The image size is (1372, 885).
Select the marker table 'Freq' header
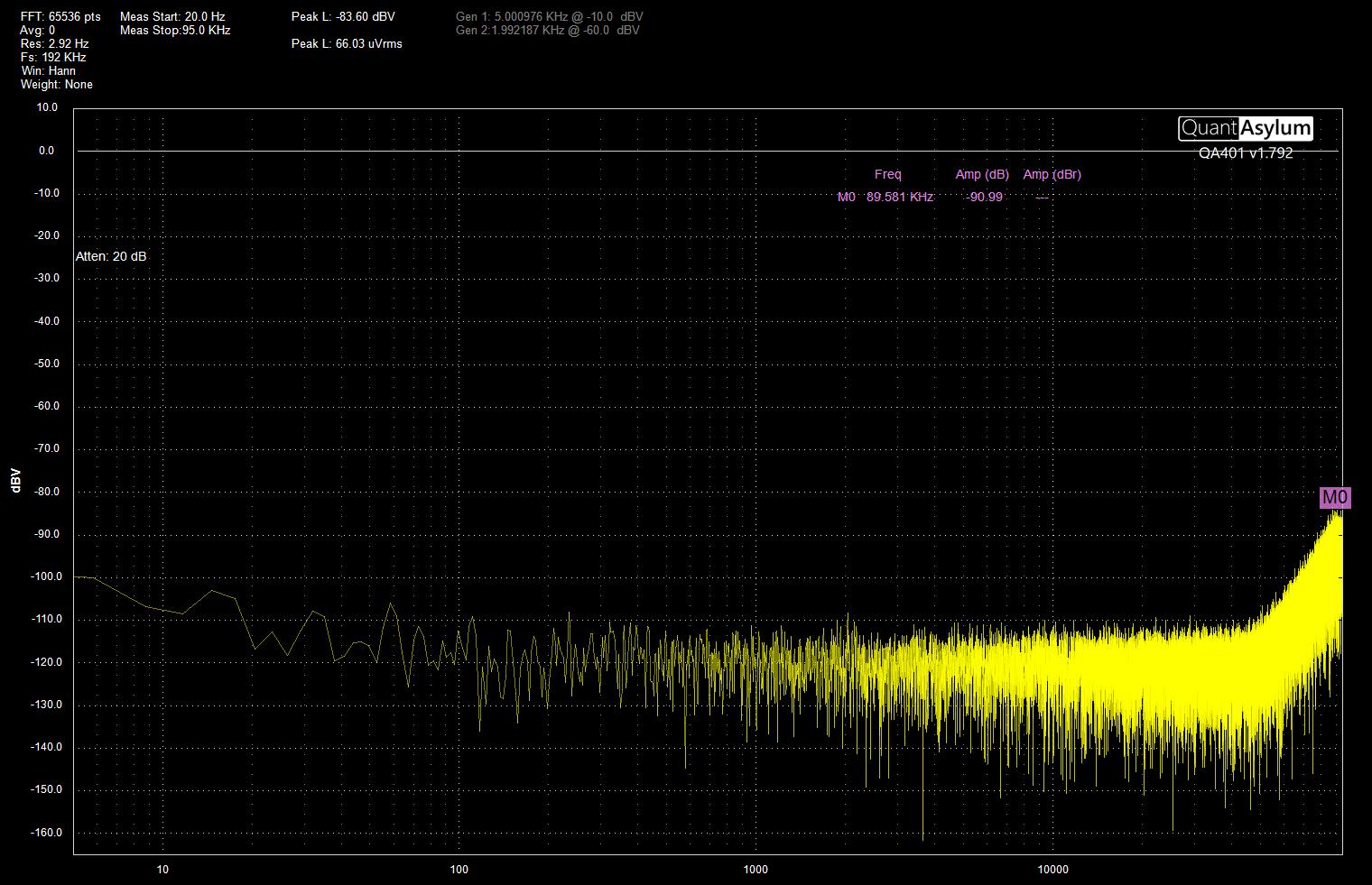coord(887,174)
